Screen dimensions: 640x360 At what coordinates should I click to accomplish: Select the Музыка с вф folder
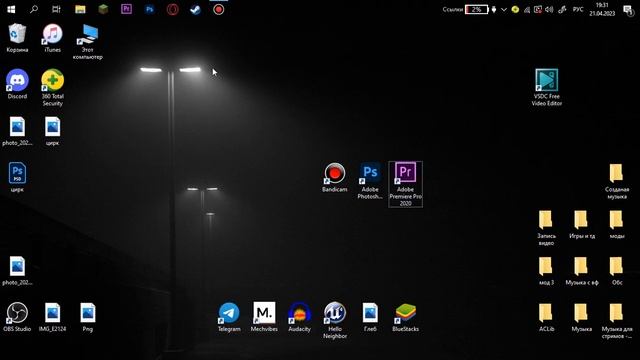(582, 271)
